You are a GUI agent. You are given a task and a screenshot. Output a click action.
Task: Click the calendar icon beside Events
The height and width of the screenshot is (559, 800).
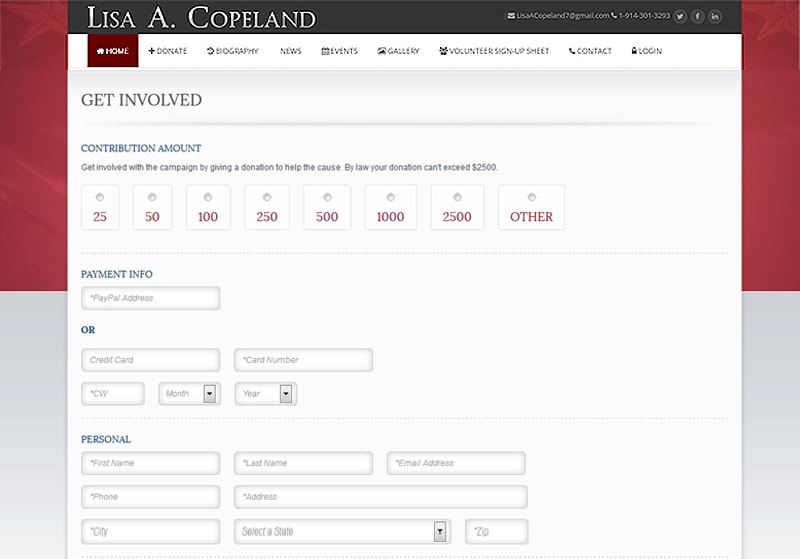325,51
